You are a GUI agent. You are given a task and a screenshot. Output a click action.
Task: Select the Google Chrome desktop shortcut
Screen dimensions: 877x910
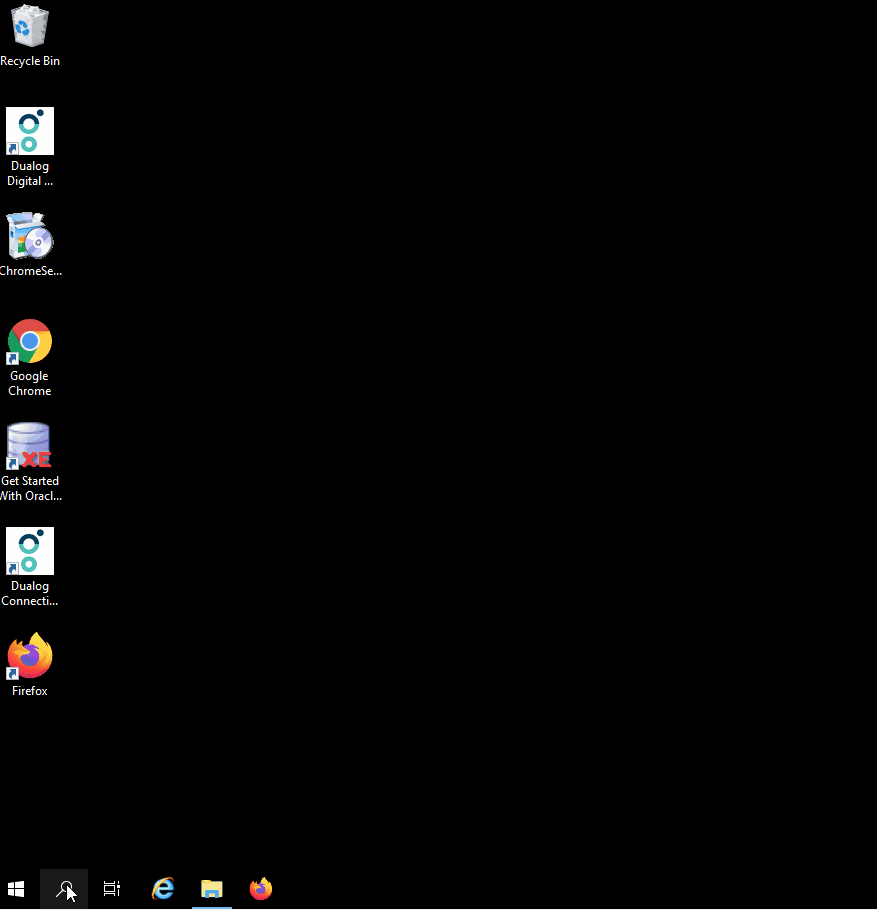point(30,341)
